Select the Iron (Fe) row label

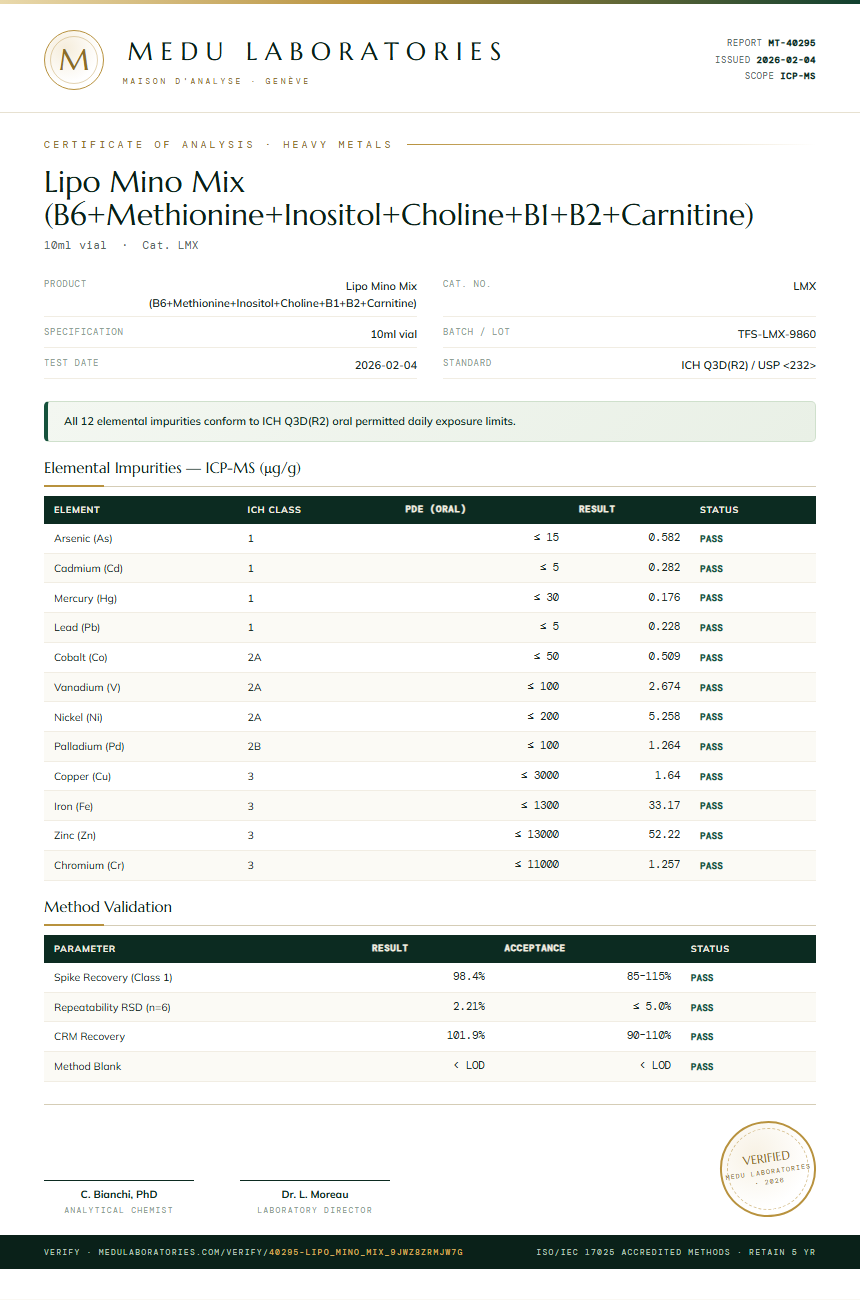pyautogui.click(x=73, y=806)
